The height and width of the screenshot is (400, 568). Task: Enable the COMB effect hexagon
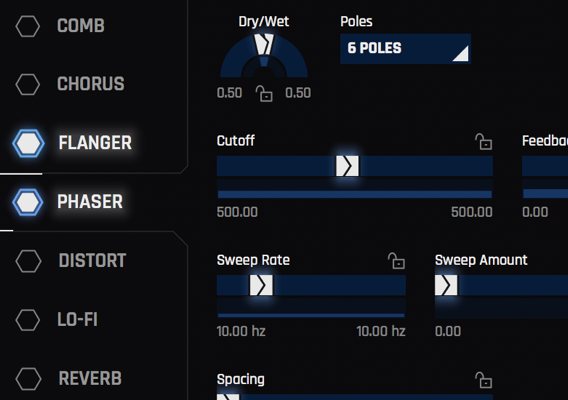click(28, 26)
